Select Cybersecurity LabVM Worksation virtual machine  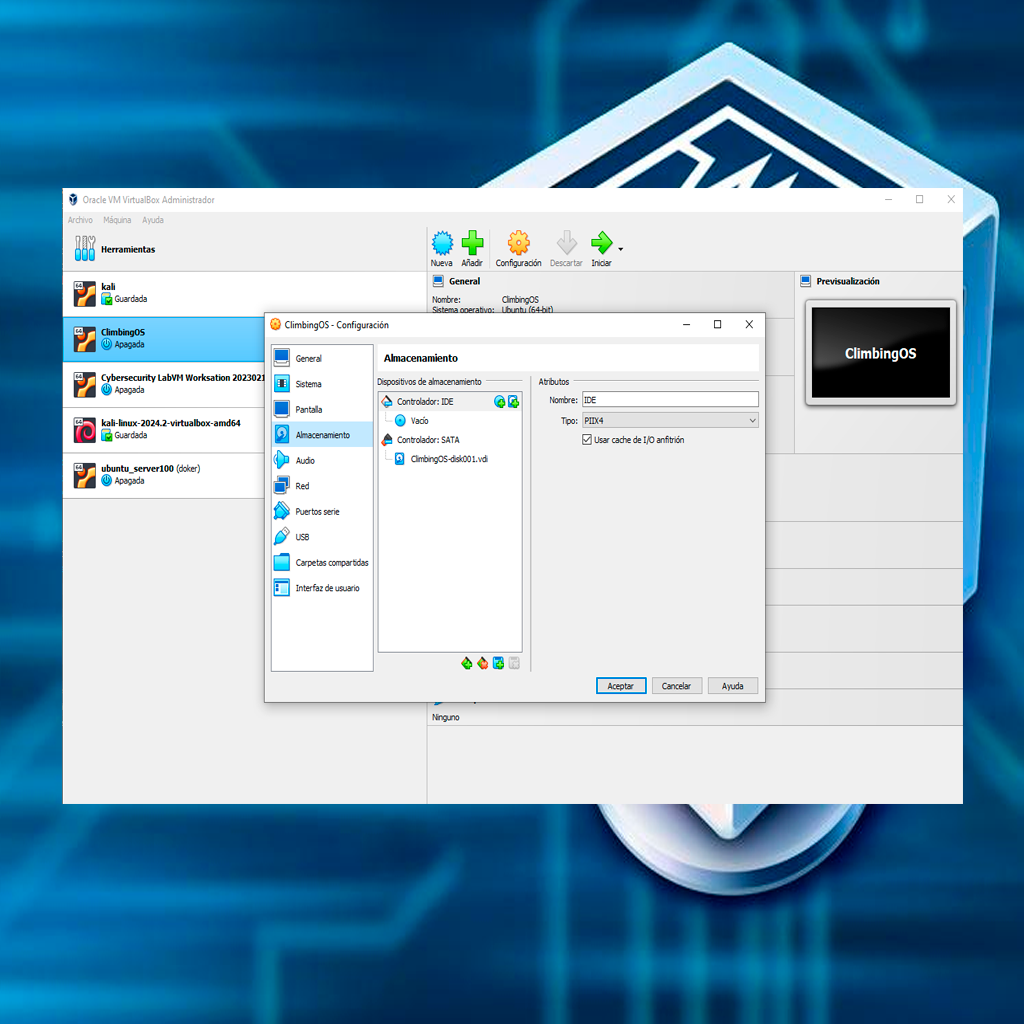163,385
